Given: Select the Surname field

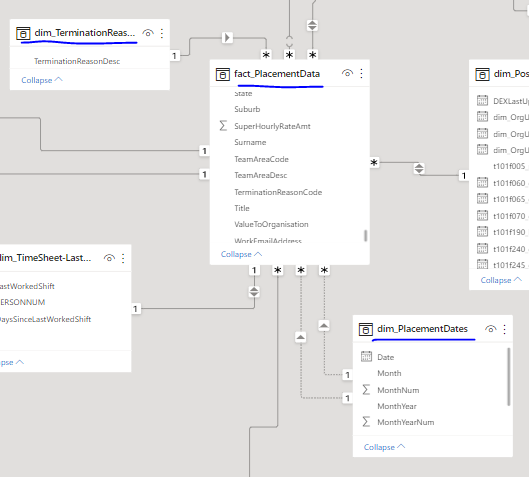Looking at the screenshot, I should 250,142.
